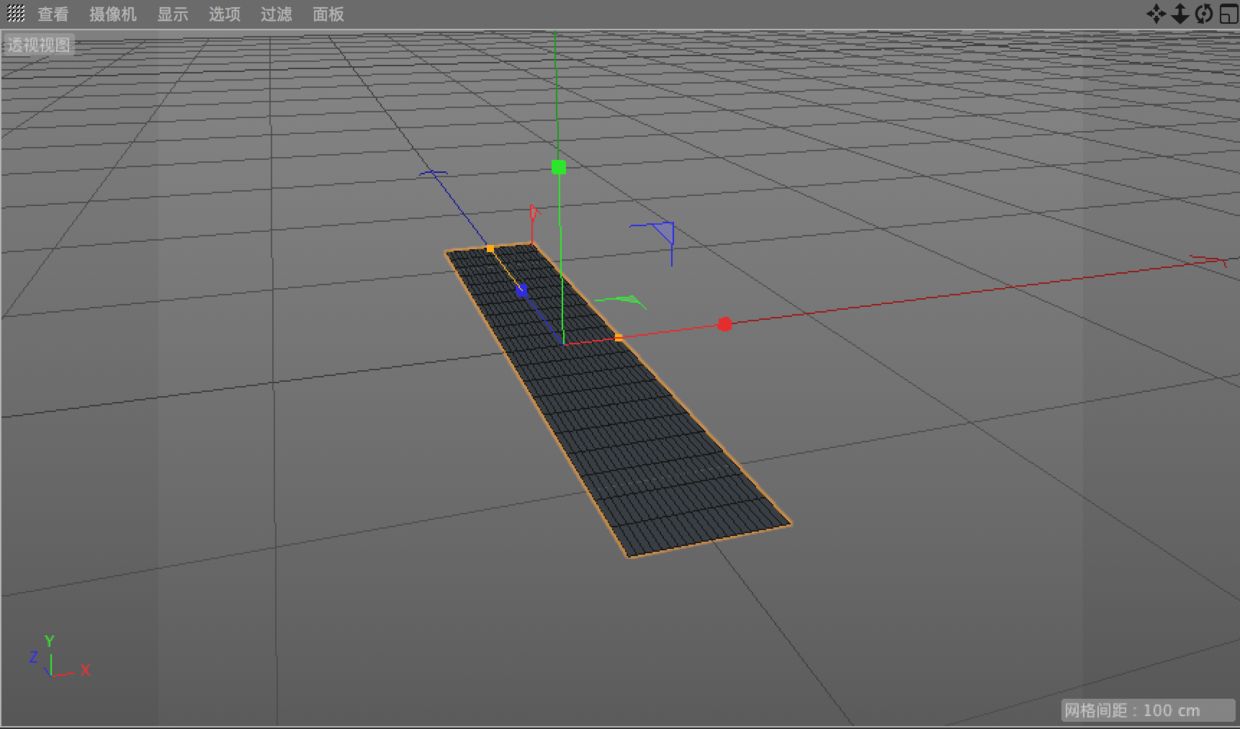Click the red X-axis handle dot
This screenshot has height=729, width=1240.
[725, 324]
